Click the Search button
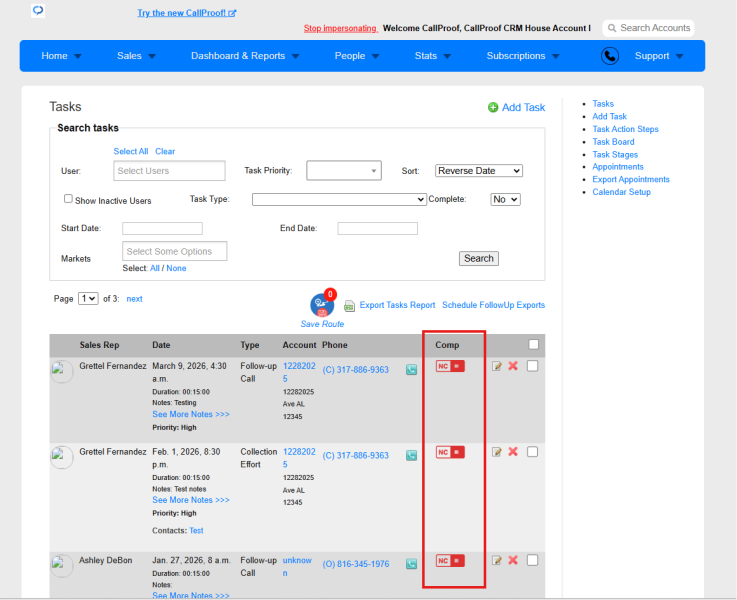This screenshot has height=600, width=737. (x=478, y=258)
